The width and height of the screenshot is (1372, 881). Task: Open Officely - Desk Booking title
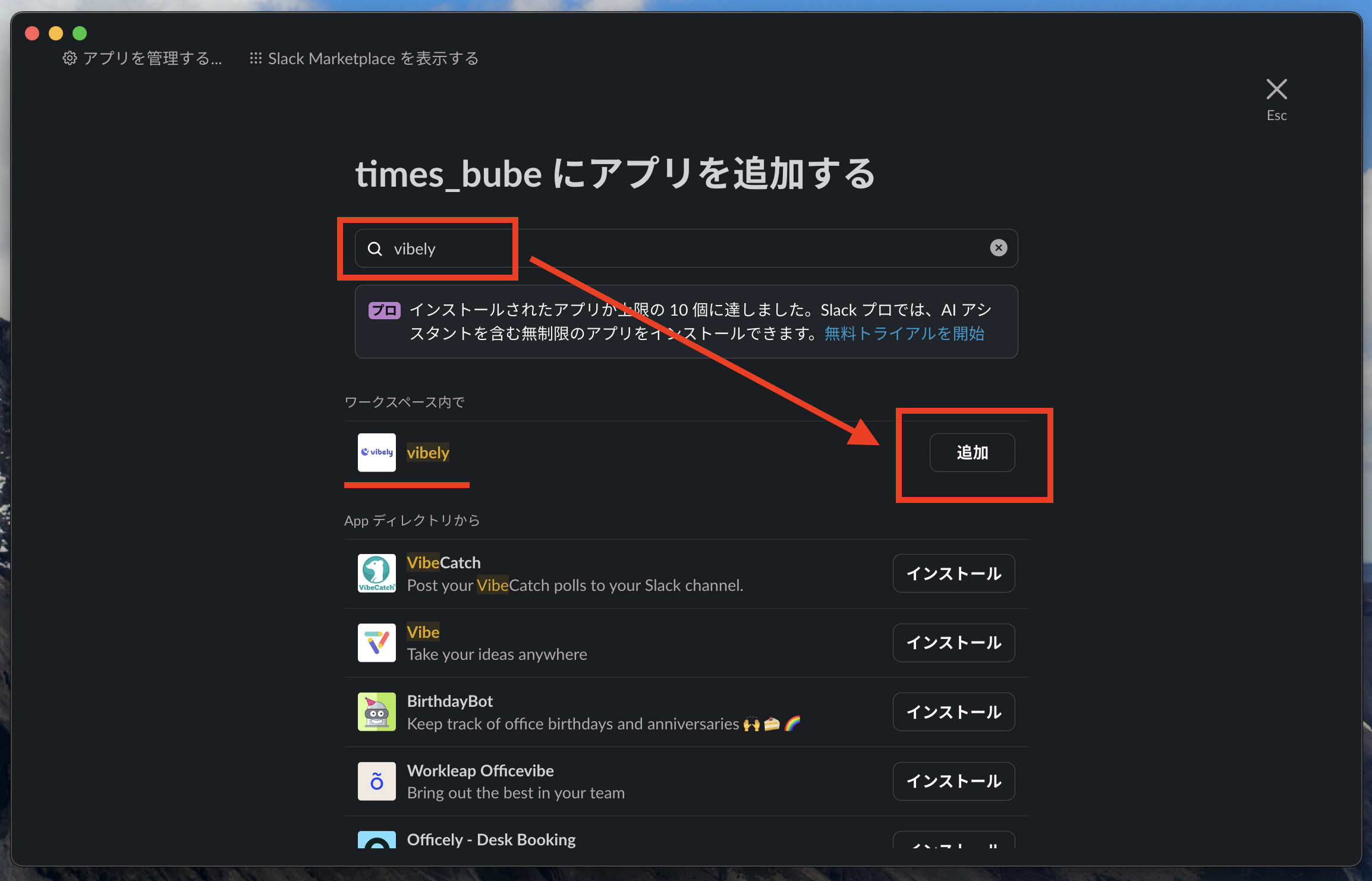tap(492, 839)
